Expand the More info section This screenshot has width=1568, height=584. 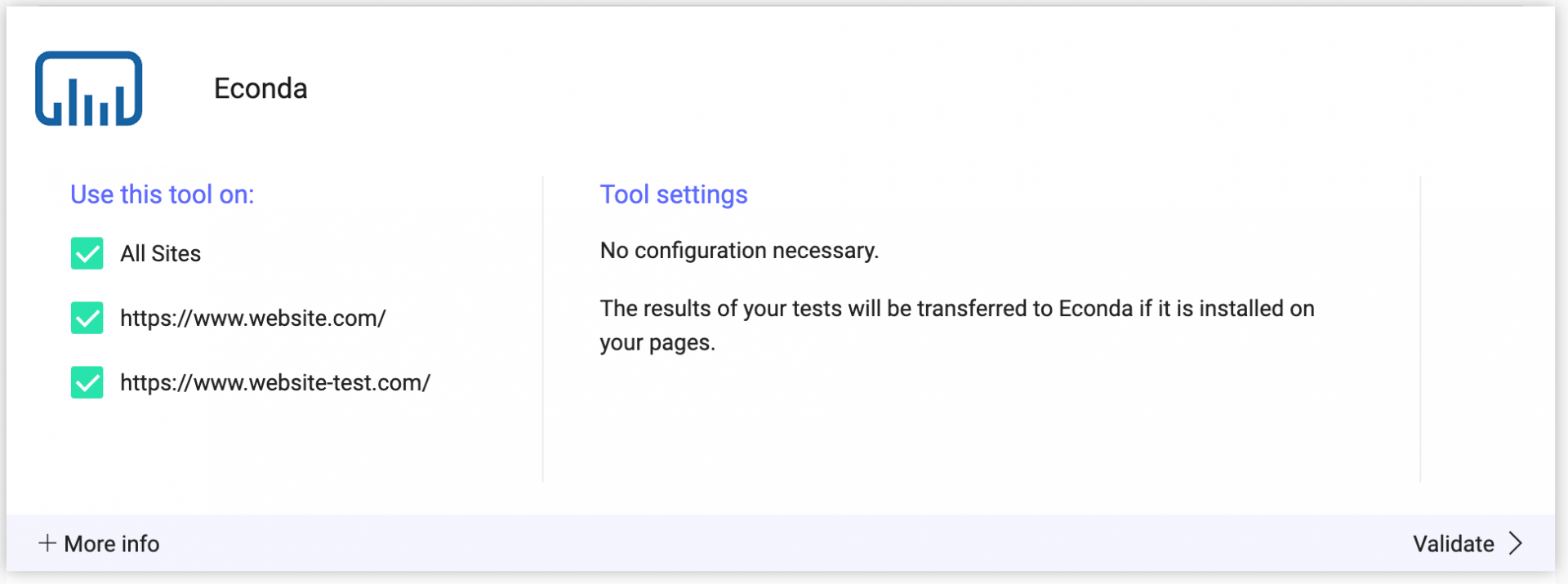[99, 543]
